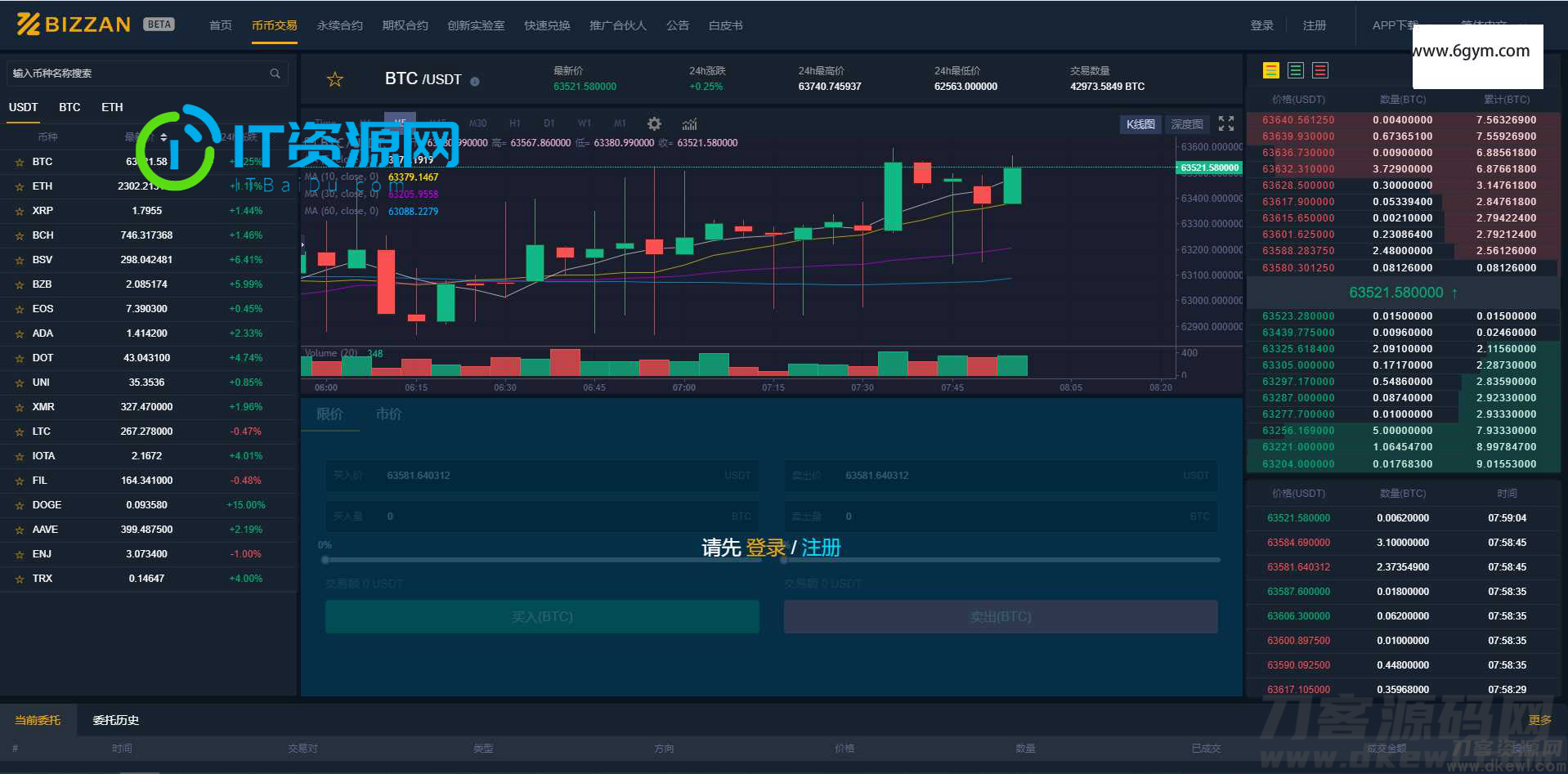Set chart interval to D1
This screenshot has width=1568, height=774.
point(549,123)
